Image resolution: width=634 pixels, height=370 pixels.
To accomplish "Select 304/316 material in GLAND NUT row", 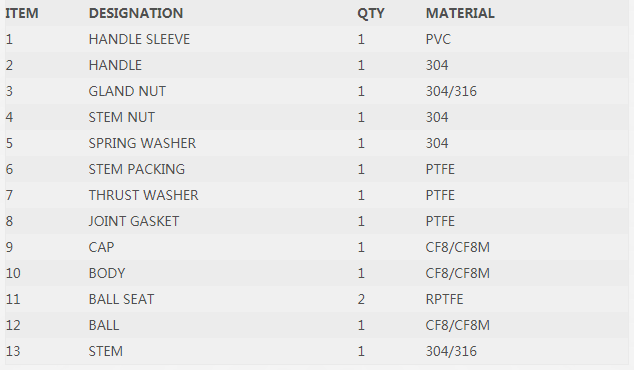I will click(x=451, y=91).
